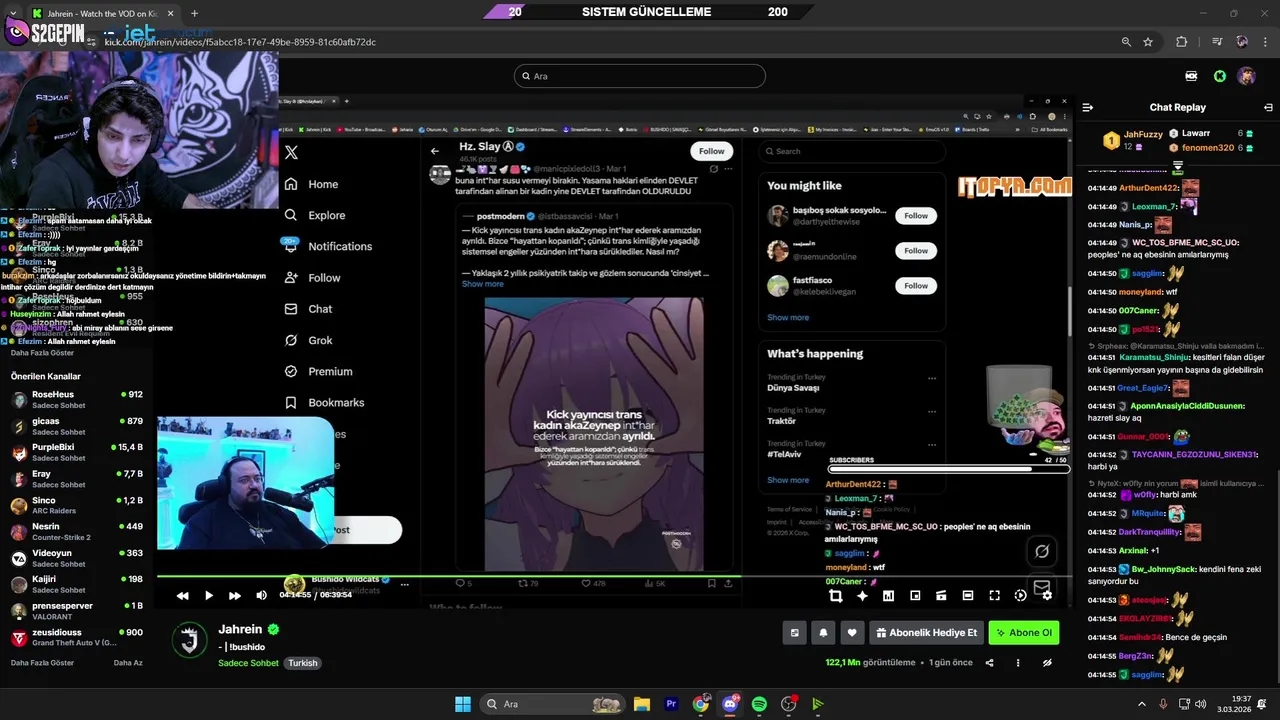Play the paused Jahrein VOD

[209, 596]
